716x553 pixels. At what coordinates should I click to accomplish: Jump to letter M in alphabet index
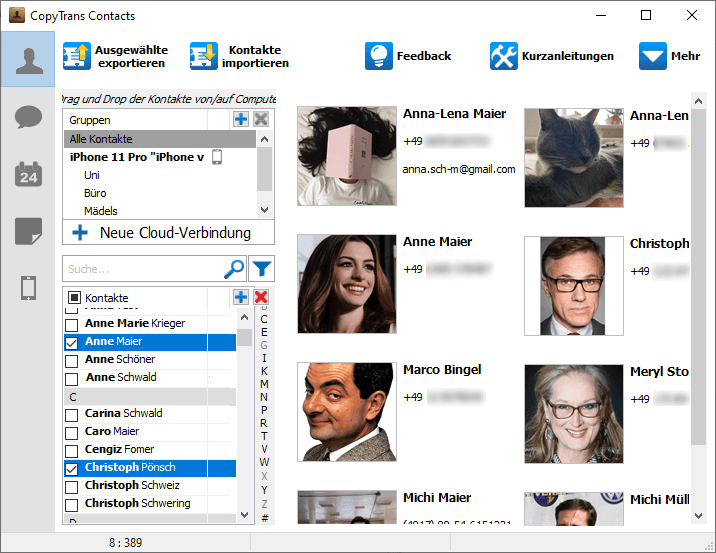[264, 384]
